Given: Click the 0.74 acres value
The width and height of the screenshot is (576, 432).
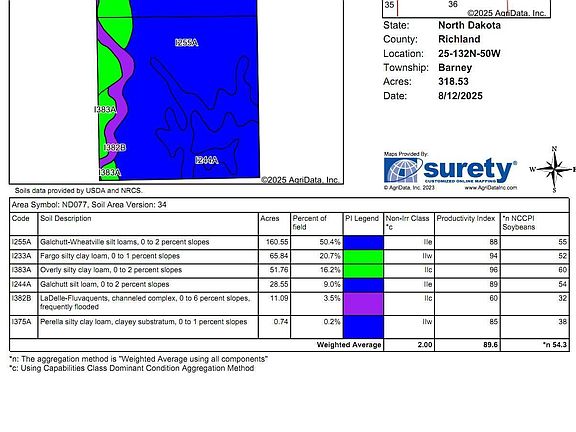Looking at the screenshot, I should (x=281, y=322).
